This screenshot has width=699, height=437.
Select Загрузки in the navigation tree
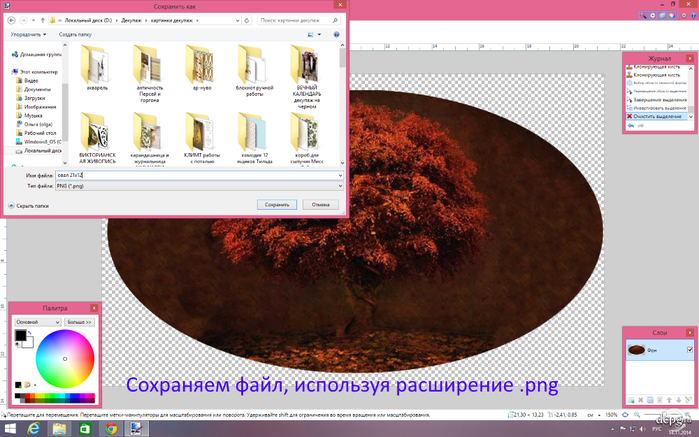coord(30,98)
